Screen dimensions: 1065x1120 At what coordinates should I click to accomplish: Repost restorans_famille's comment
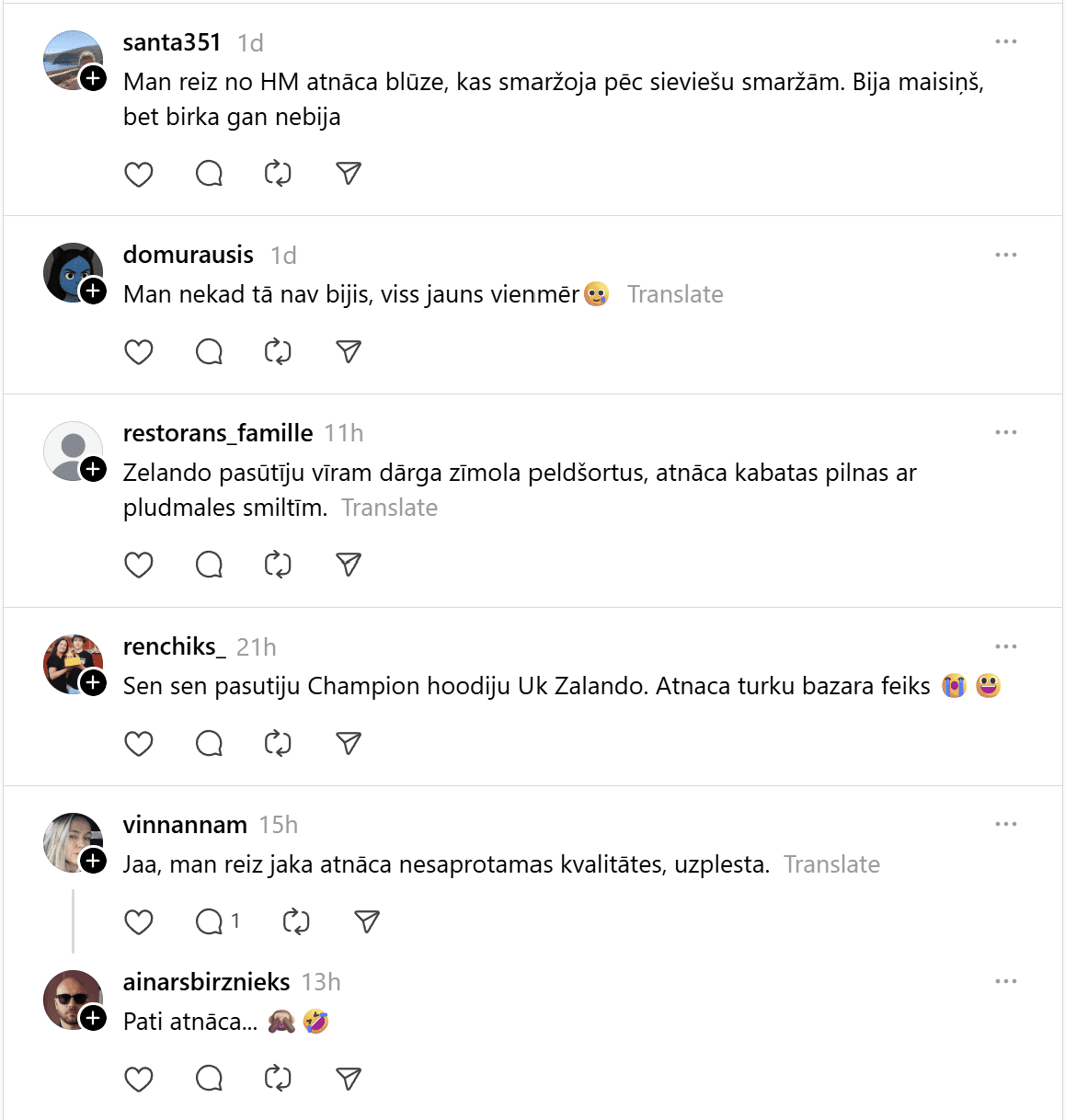[278, 564]
